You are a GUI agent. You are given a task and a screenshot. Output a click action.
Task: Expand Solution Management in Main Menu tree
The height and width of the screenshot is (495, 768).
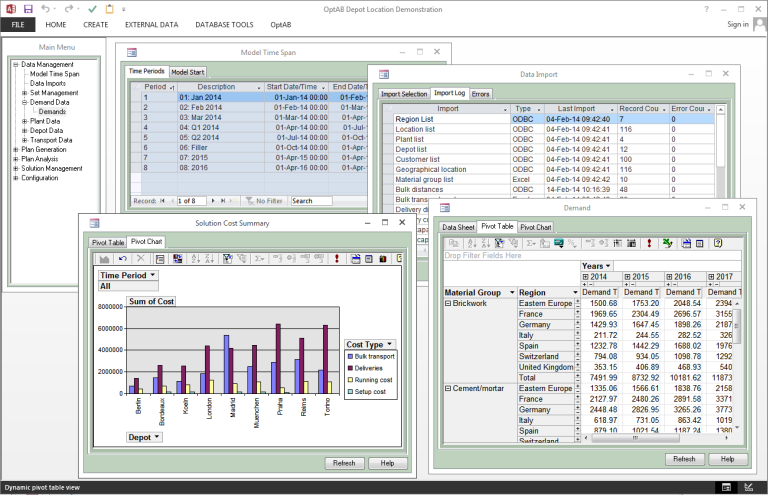[x=16, y=168]
